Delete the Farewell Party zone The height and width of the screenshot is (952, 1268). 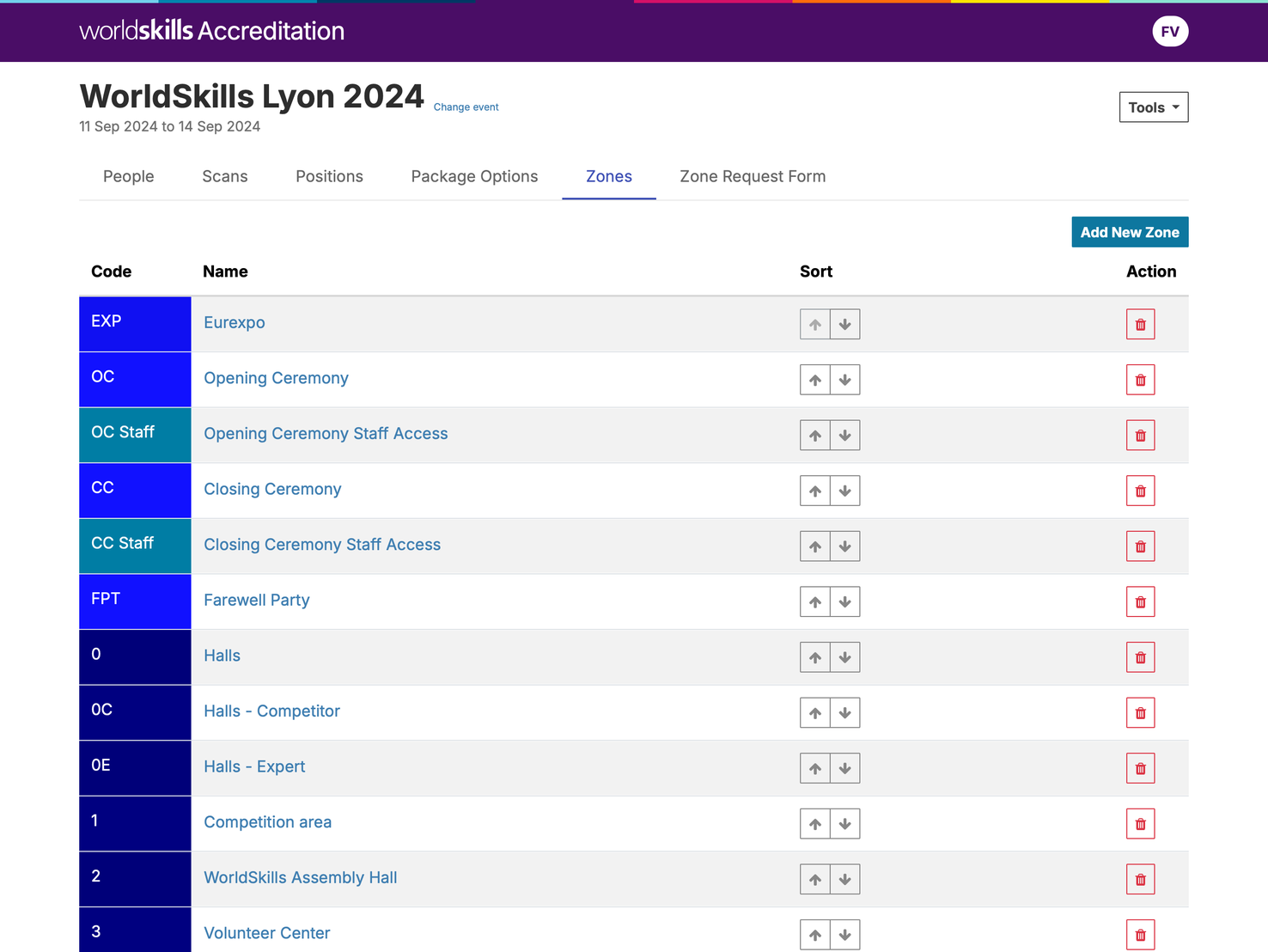(1141, 601)
